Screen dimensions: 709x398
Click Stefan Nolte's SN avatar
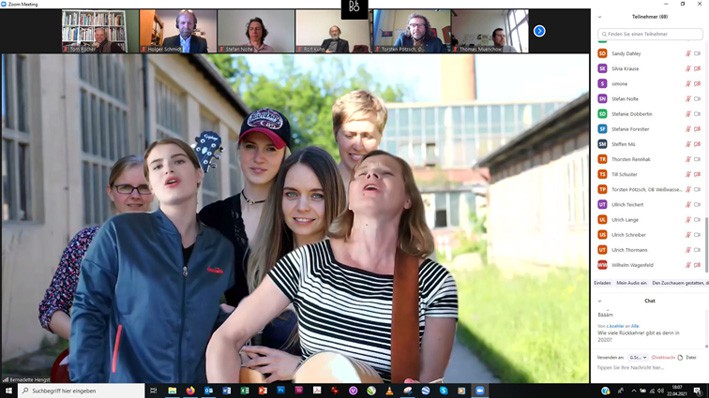pos(602,99)
